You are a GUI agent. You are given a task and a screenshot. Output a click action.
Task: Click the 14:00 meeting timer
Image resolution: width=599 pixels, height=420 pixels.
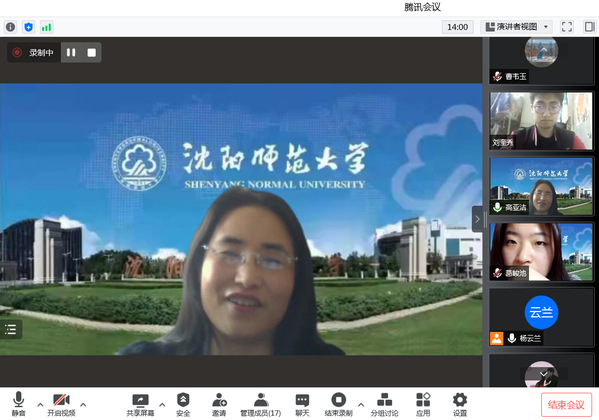click(457, 27)
